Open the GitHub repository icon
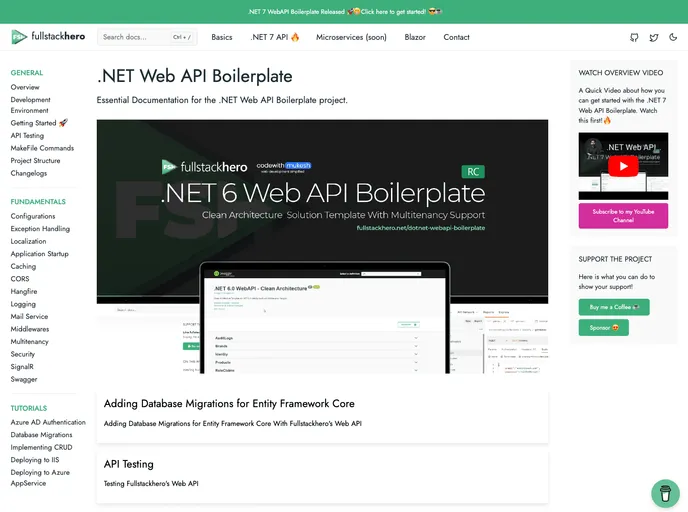 pos(634,37)
